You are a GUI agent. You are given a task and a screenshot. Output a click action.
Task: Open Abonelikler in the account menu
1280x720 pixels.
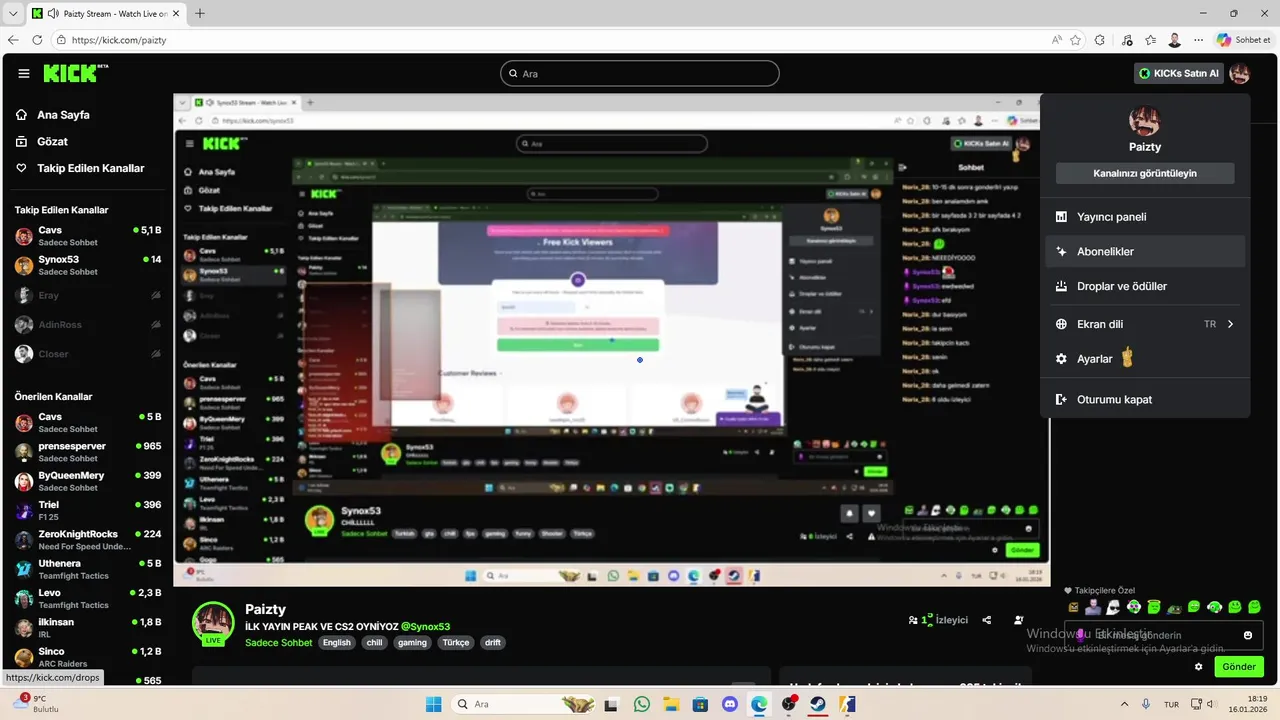tap(1145, 252)
